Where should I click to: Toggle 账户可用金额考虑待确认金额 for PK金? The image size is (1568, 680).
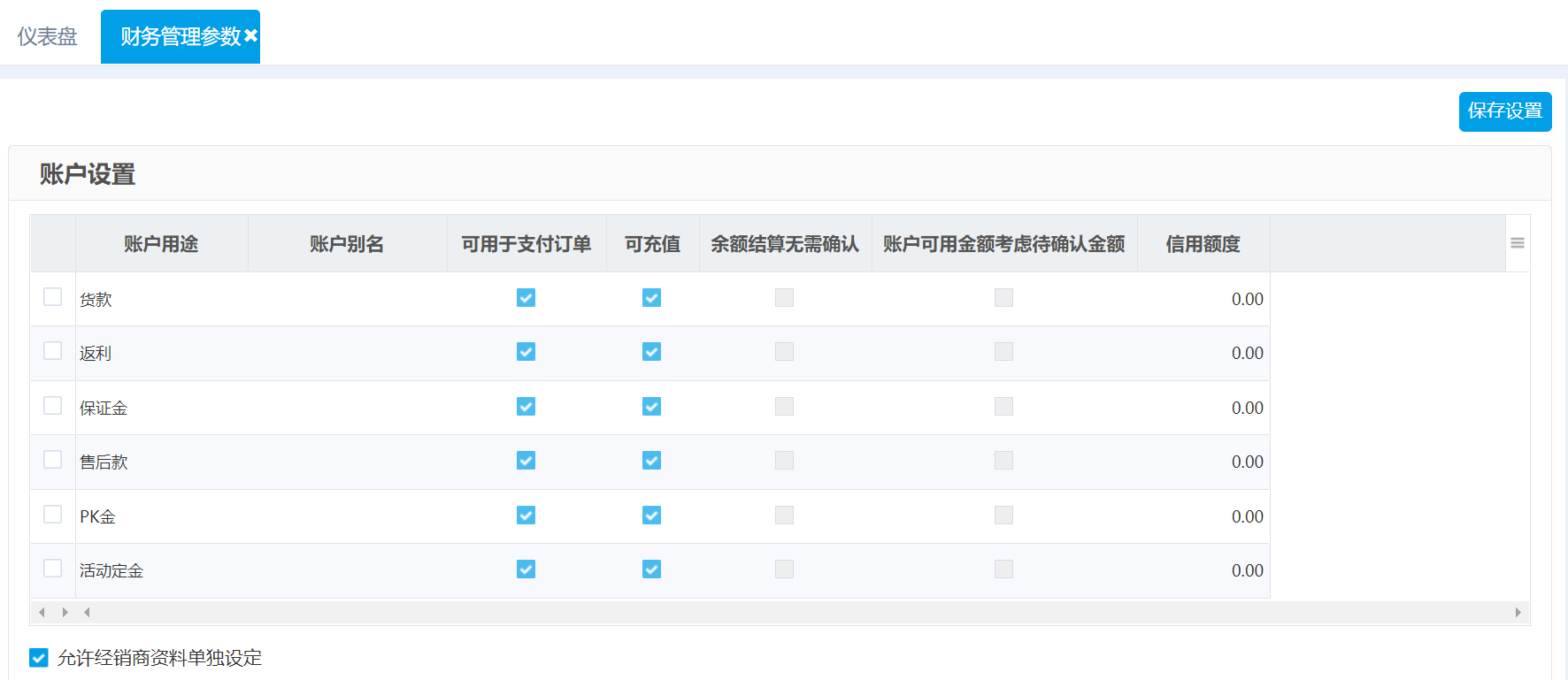pos(1004,516)
